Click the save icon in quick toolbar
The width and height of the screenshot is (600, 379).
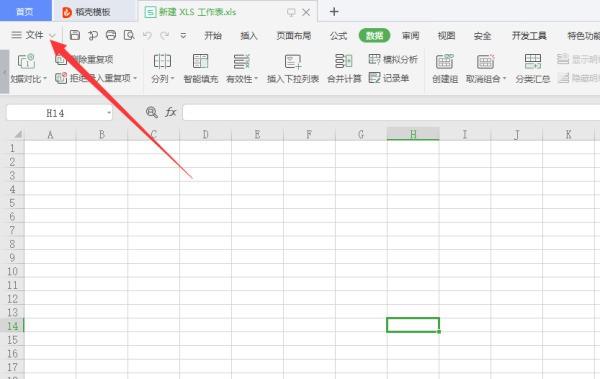75,35
